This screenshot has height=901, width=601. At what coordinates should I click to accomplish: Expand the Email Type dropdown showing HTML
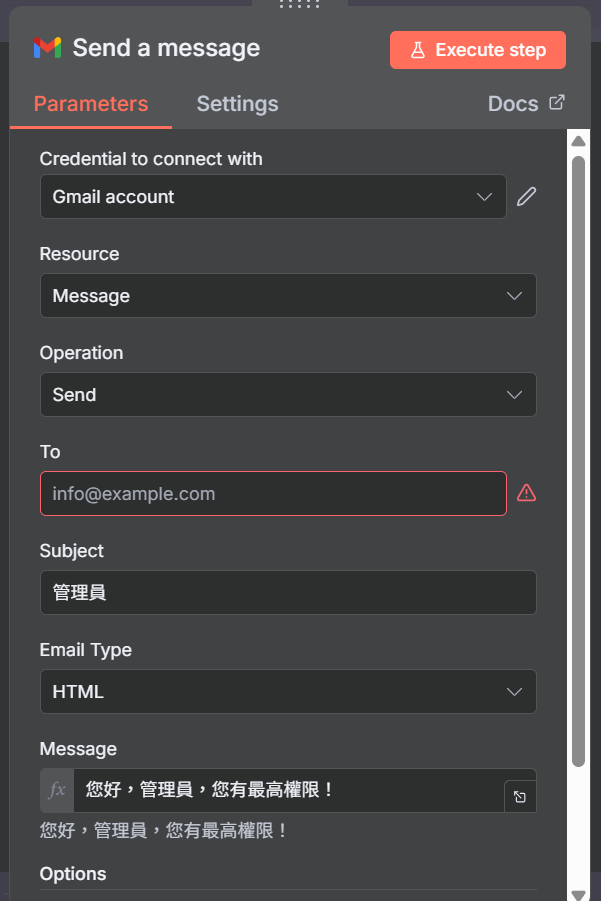tap(288, 691)
